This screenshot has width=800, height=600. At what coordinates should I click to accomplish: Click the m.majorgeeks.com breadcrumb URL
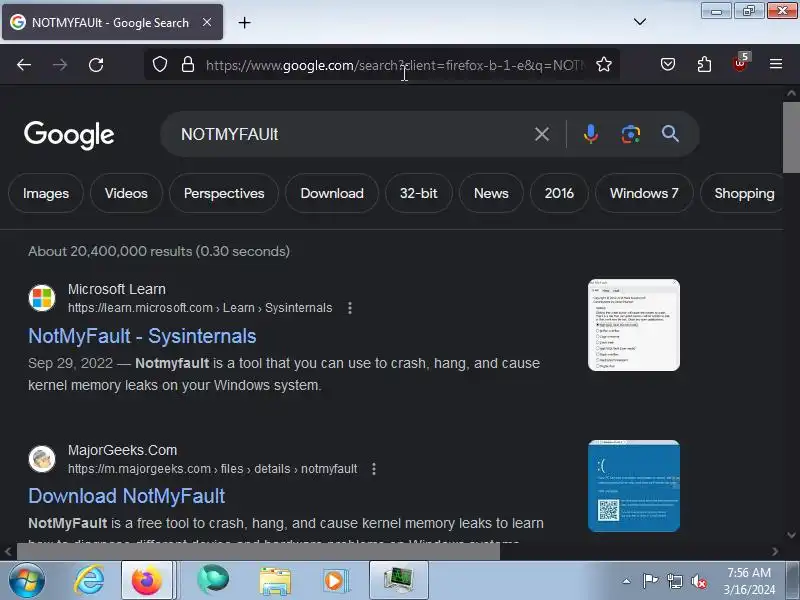[212, 469]
